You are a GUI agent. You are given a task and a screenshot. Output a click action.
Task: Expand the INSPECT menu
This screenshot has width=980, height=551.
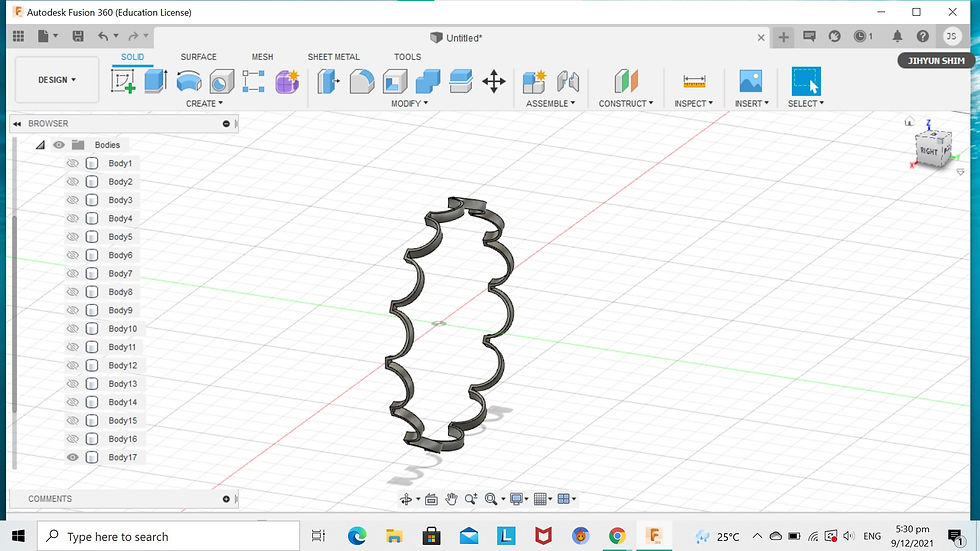point(693,104)
